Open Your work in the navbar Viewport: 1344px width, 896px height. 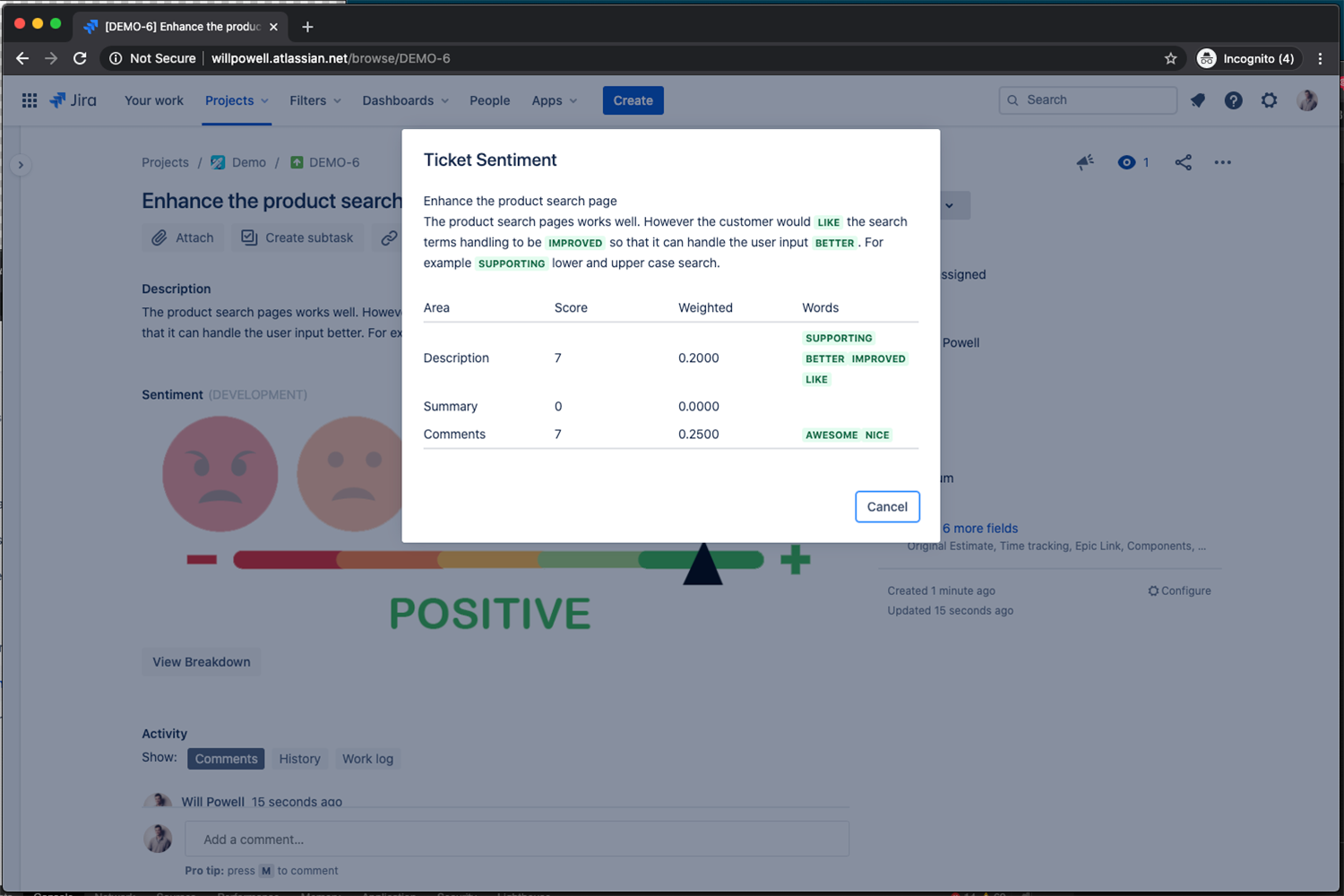click(154, 100)
